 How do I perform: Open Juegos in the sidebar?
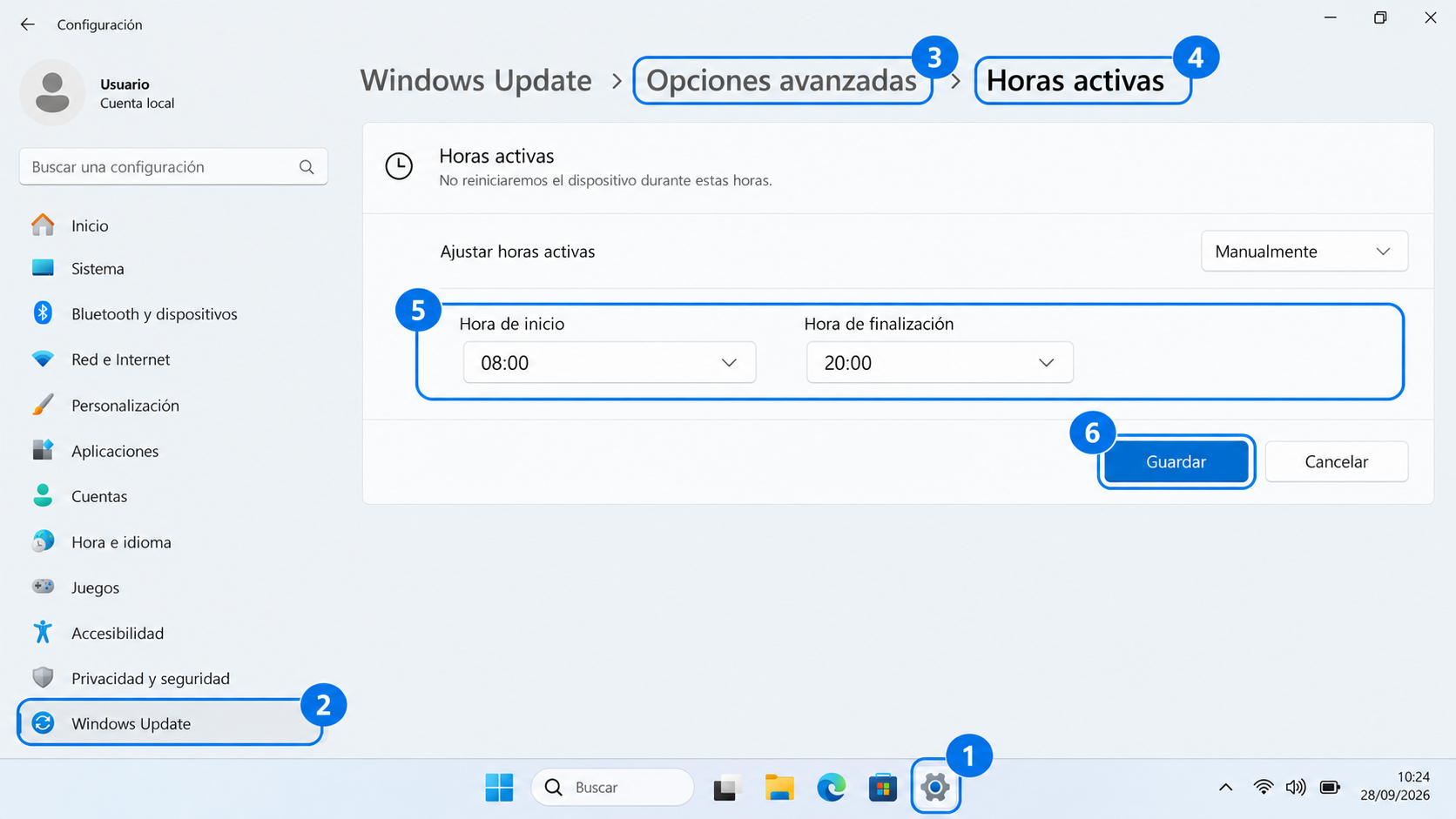(x=172, y=587)
